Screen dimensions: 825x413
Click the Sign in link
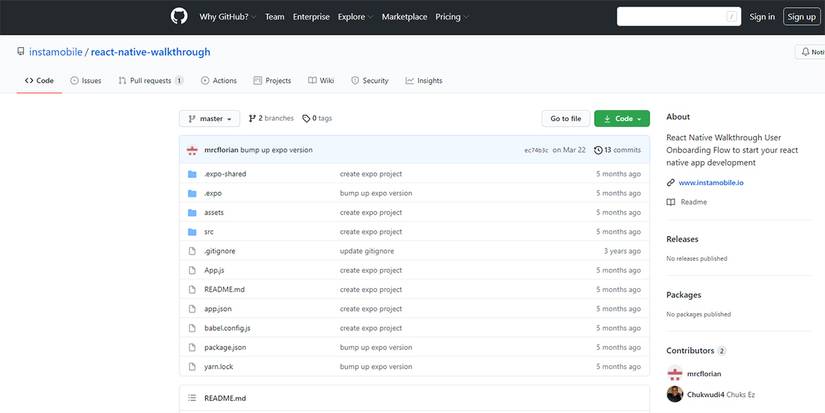(762, 17)
